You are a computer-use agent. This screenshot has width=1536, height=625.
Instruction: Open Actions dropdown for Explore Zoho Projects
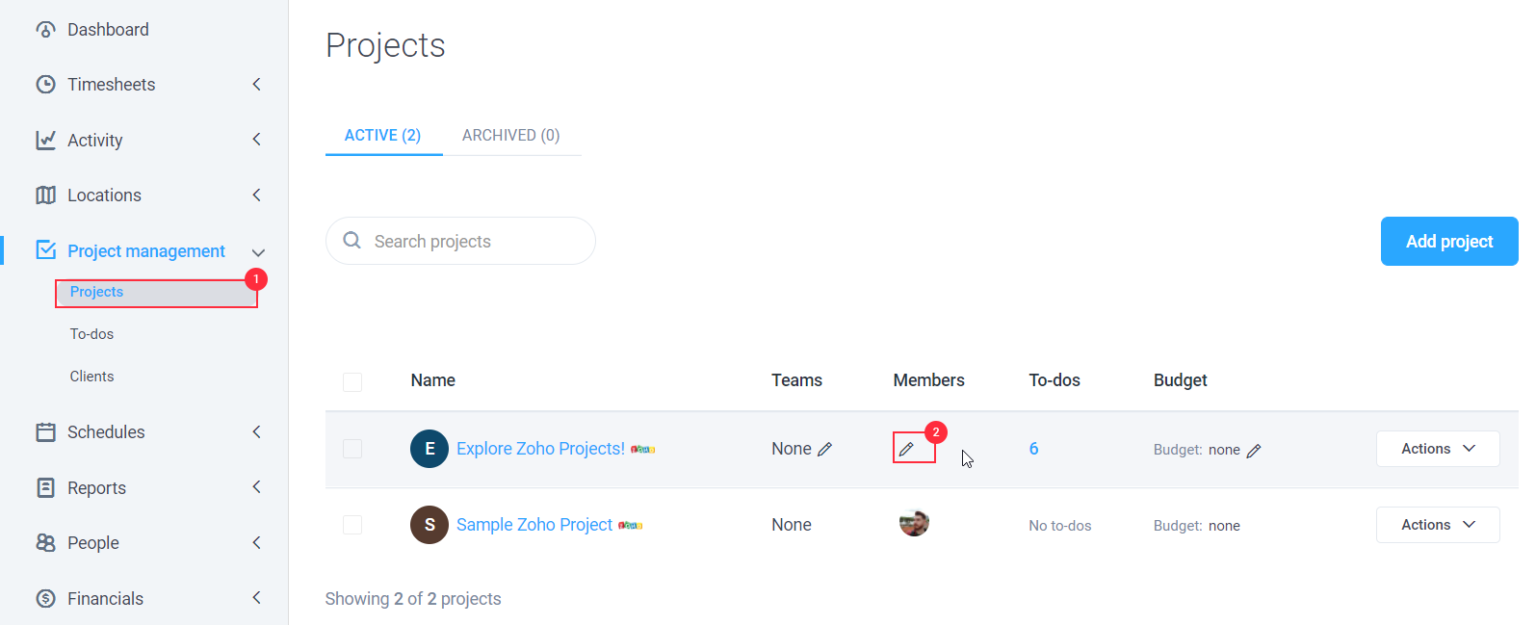coord(1437,448)
